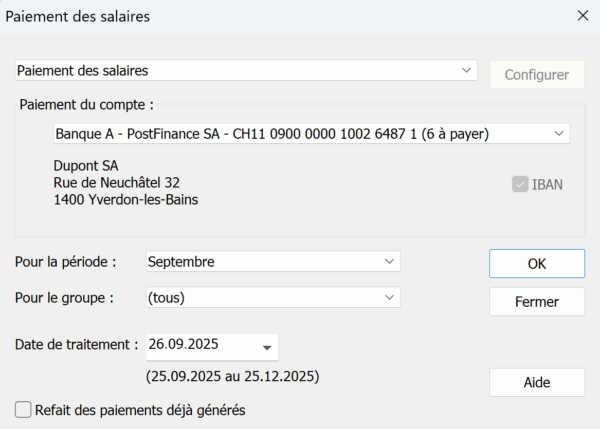The height and width of the screenshot is (429, 600).
Task: Open the date picker arrow next to 26.09.2025
Action: click(267, 347)
